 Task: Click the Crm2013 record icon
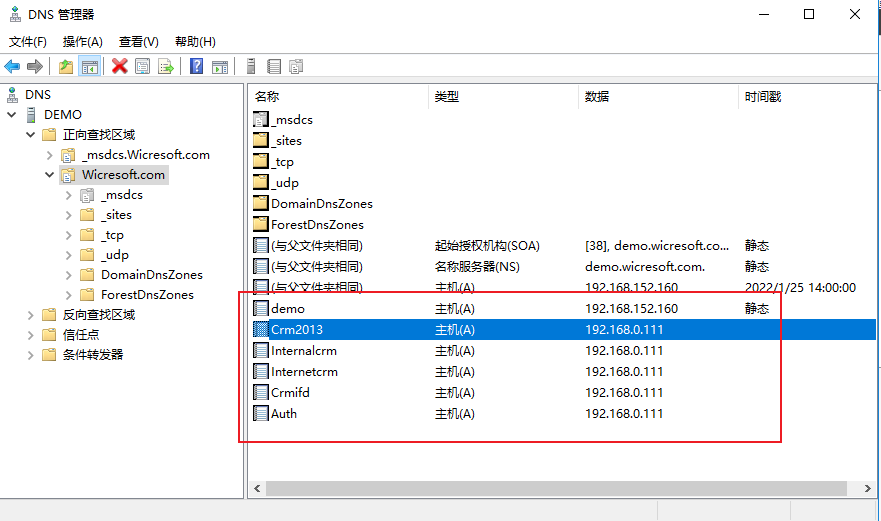[261, 329]
